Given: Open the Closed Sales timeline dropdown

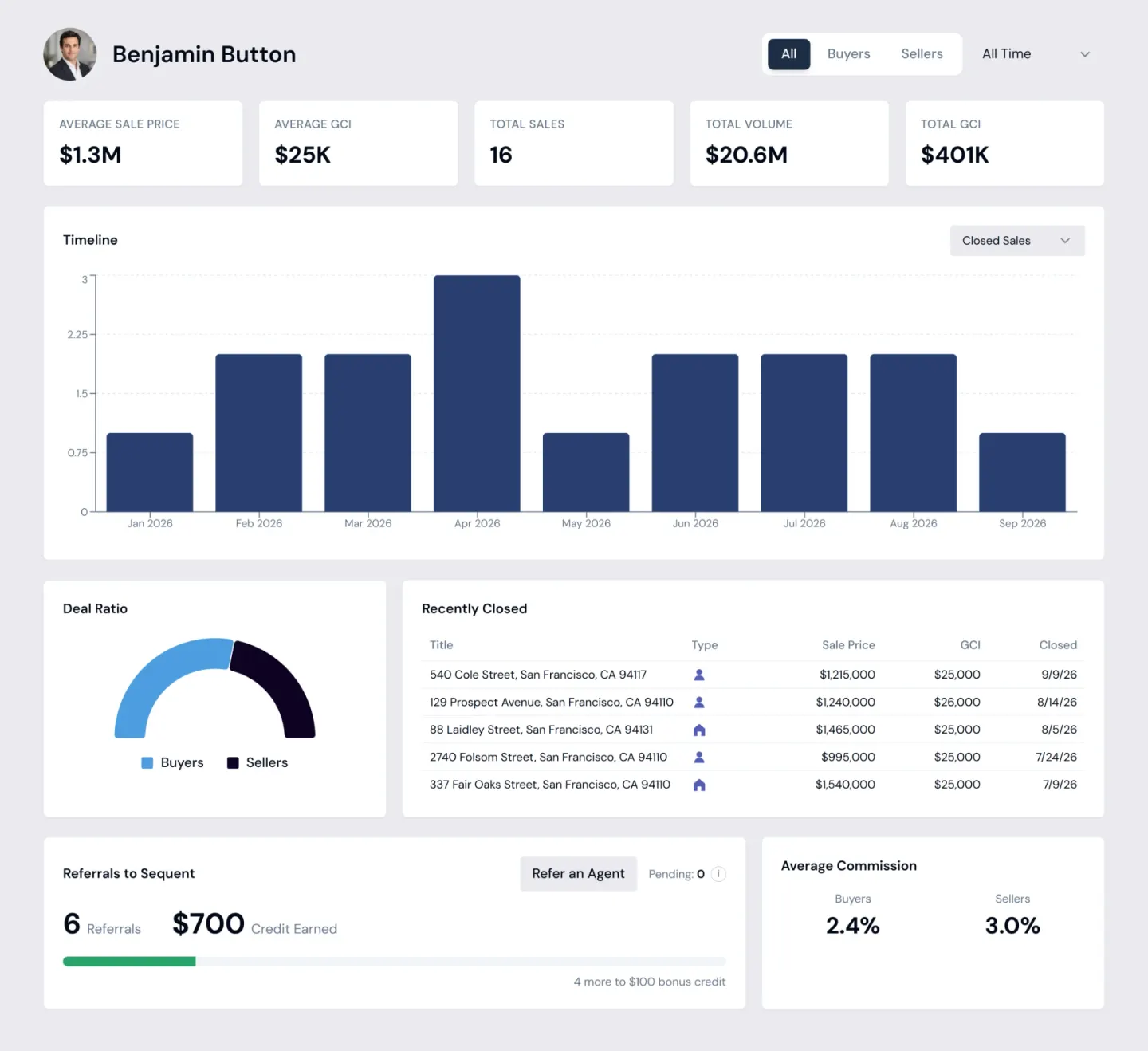Looking at the screenshot, I should (x=1017, y=241).
